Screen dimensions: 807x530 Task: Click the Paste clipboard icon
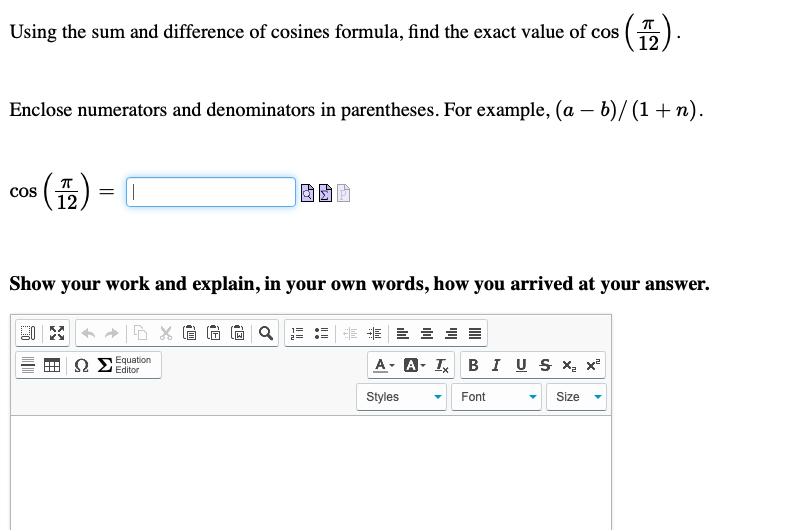pyautogui.click(x=189, y=333)
